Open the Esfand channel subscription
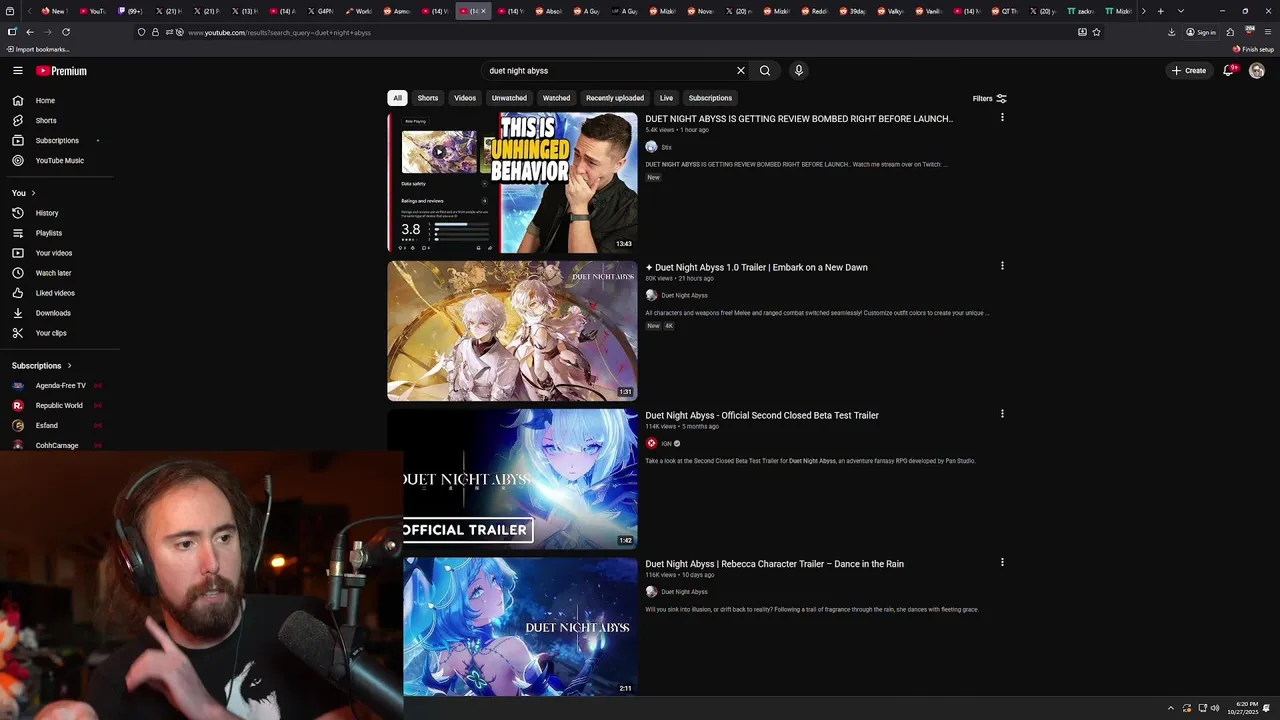 pyautogui.click(x=47, y=426)
